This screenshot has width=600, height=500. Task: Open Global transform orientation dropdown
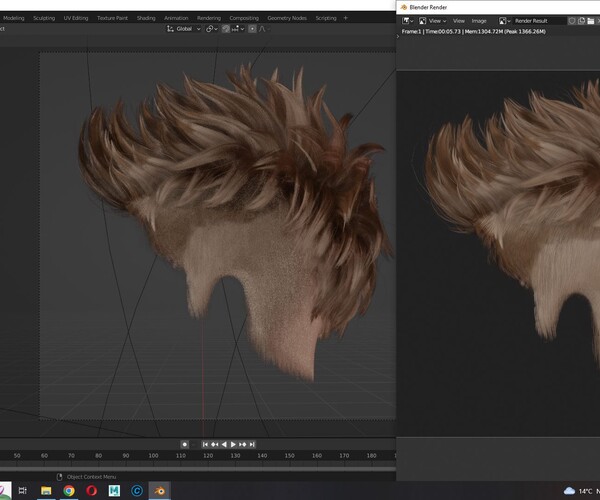[x=184, y=29]
